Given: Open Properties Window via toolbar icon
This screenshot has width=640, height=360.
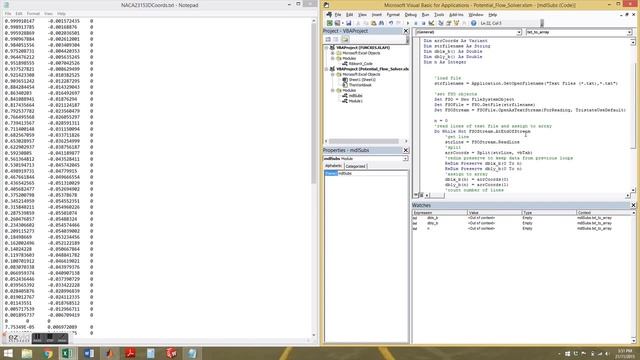Looking at the screenshot, I should (449, 23).
